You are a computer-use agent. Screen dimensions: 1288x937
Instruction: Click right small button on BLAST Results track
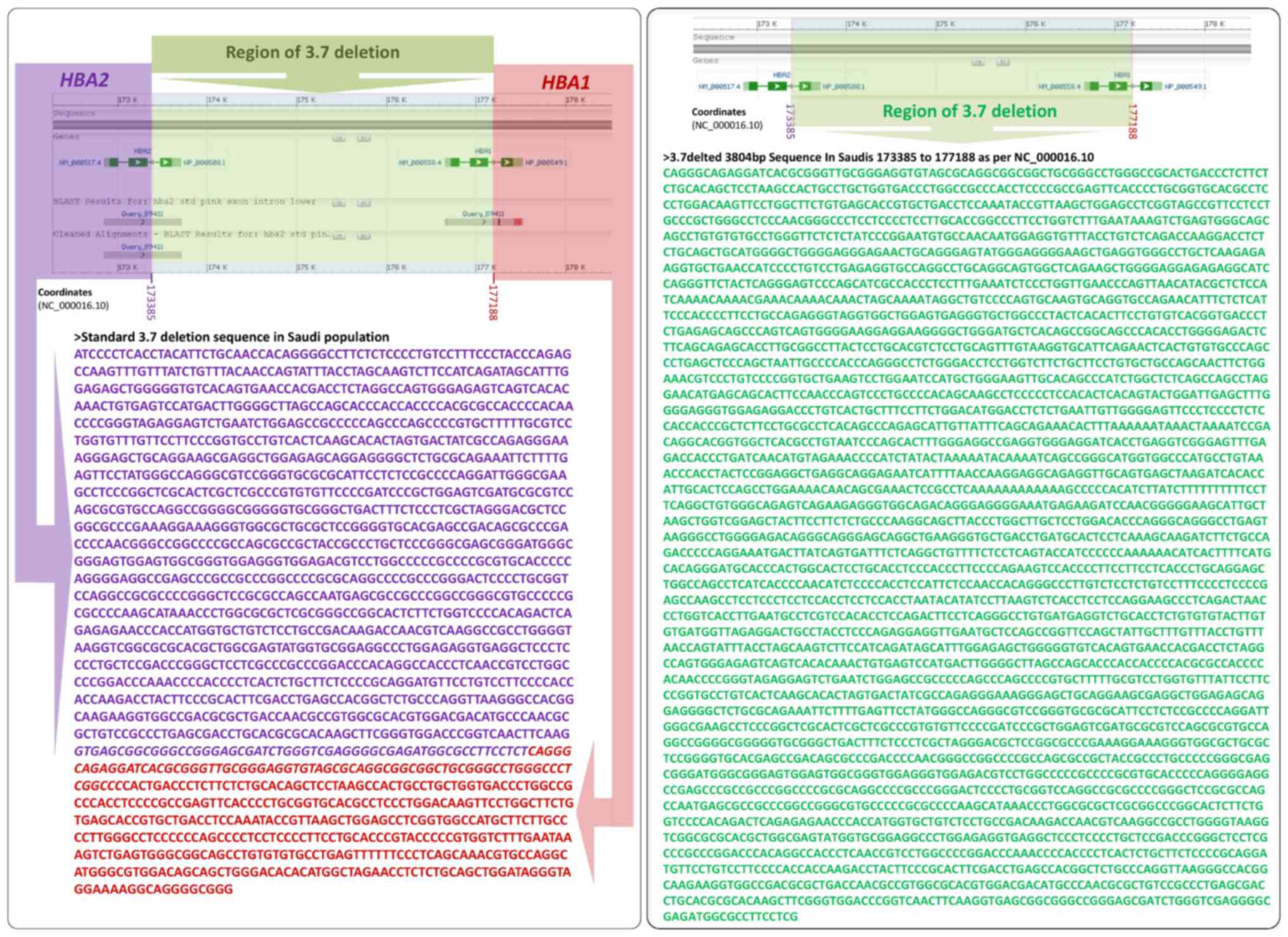pyautogui.click(x=363, y=203)
